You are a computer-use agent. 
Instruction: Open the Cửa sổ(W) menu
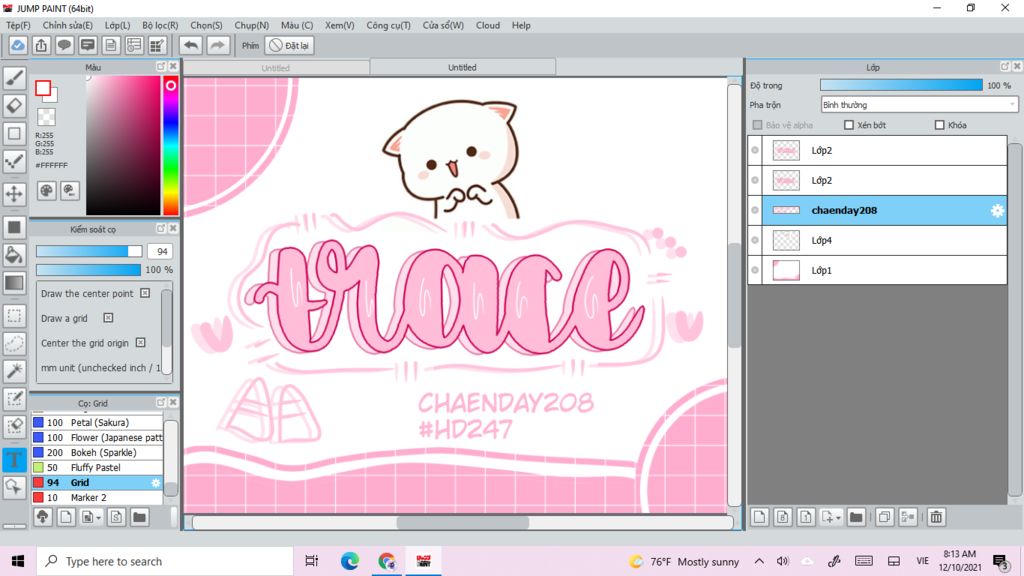[443, 25]
